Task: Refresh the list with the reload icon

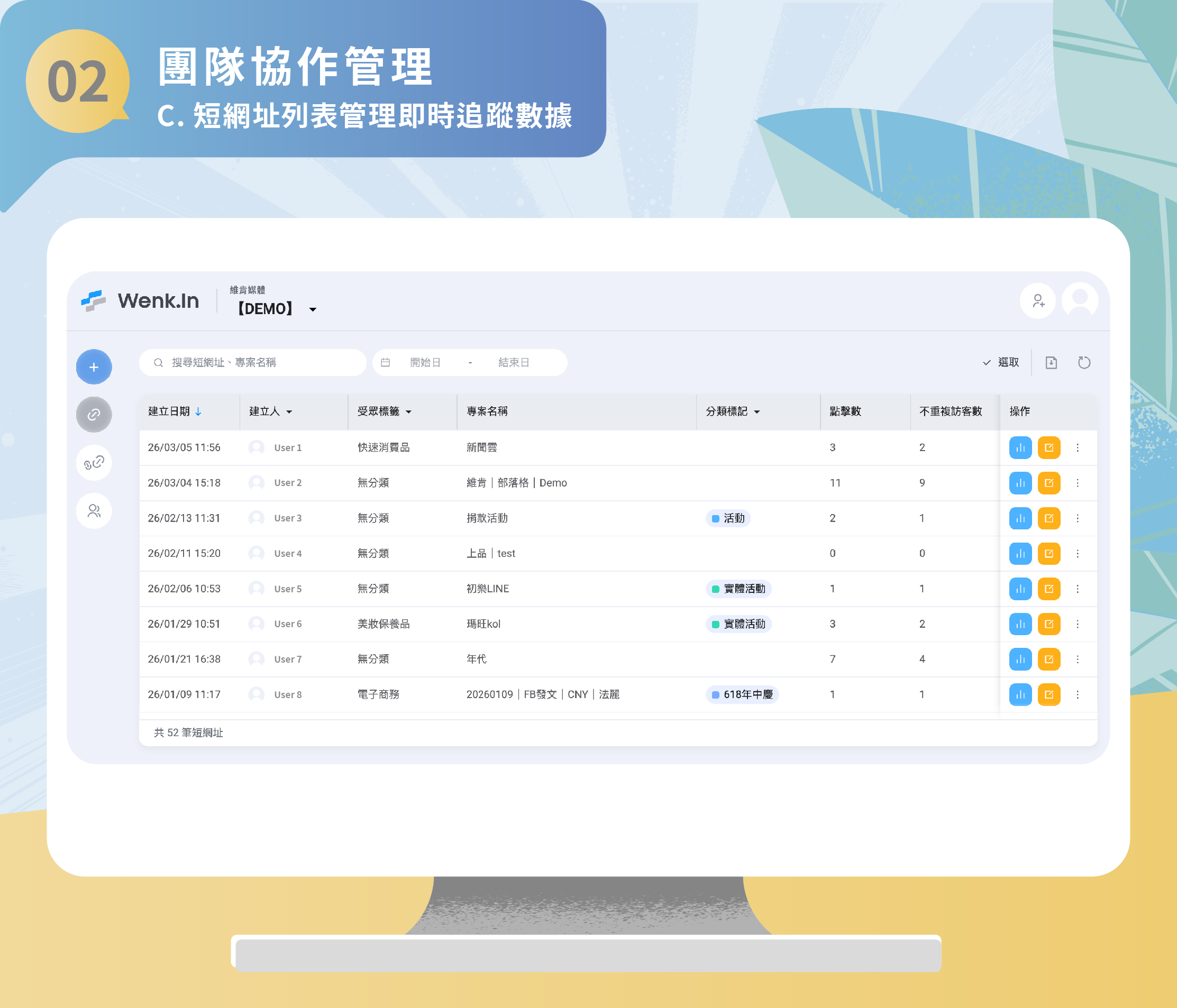Action: pos(1084,362)
